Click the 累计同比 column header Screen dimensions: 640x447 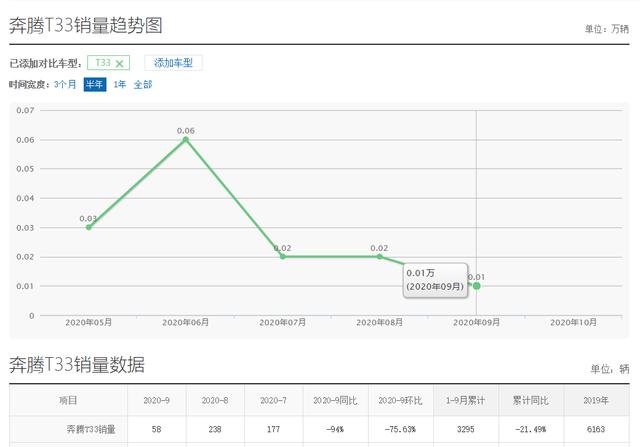click(x=531, y=400)
